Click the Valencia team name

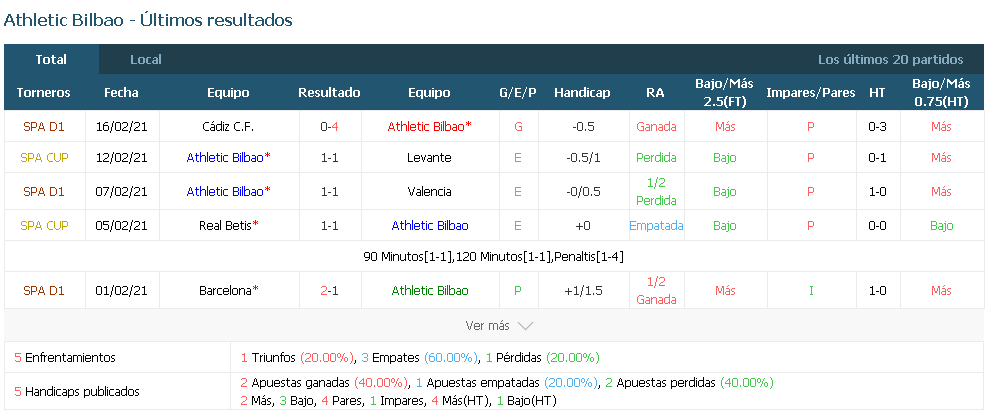click(429, 191)
